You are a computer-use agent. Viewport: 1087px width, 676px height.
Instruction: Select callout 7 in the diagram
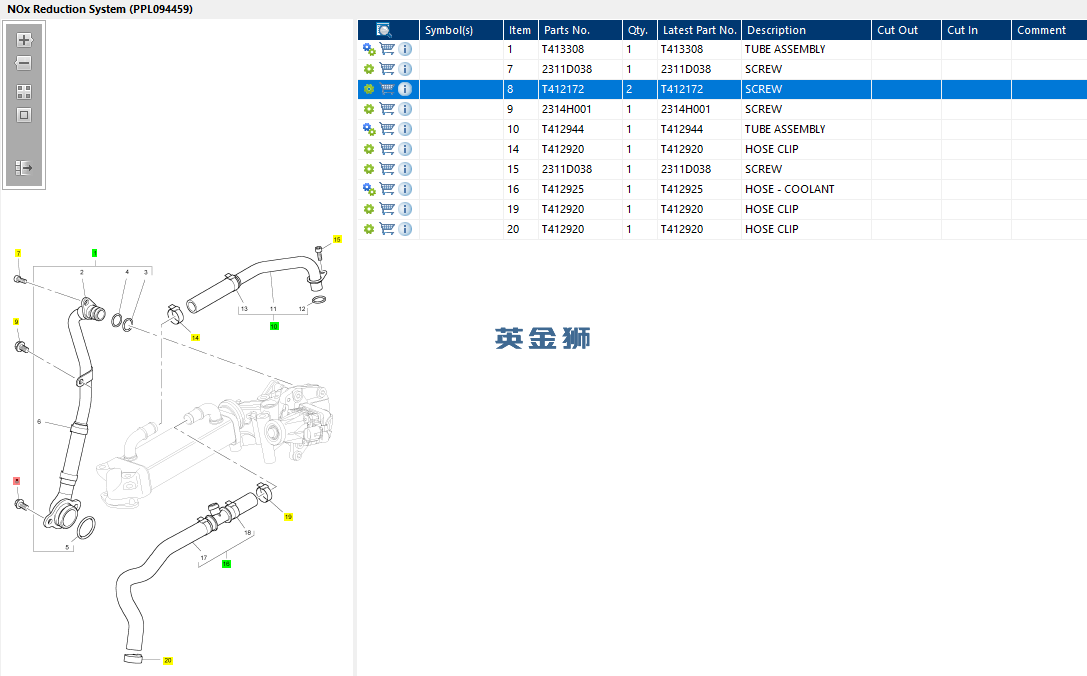pos(18,253)
